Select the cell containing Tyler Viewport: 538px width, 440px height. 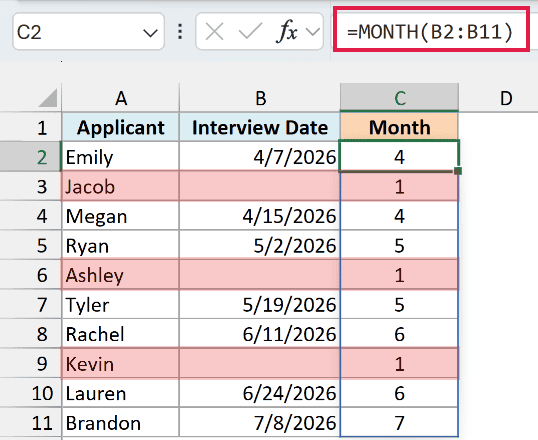pos(121,304)
